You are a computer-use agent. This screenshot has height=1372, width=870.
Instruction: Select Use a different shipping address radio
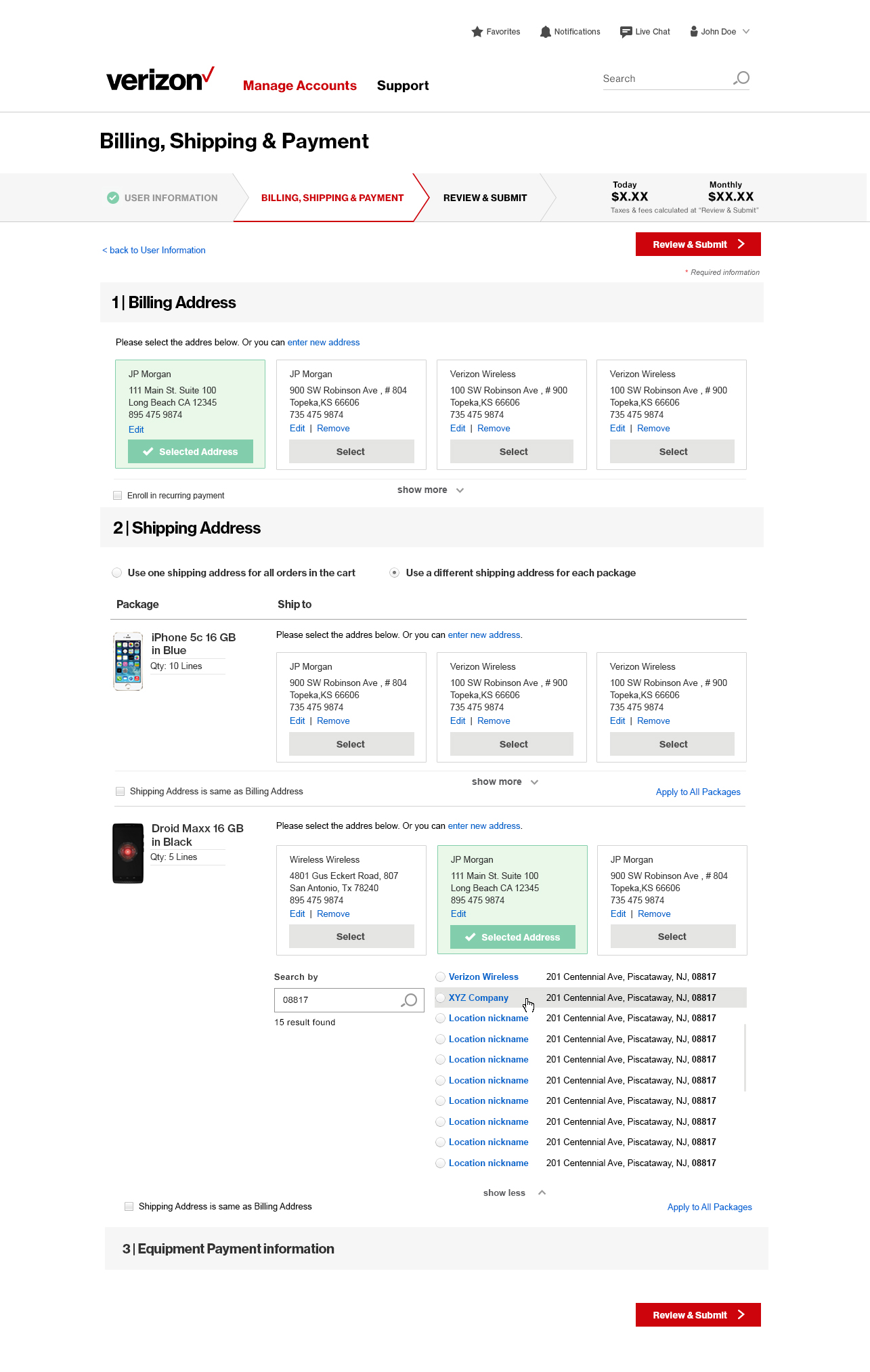394,573
